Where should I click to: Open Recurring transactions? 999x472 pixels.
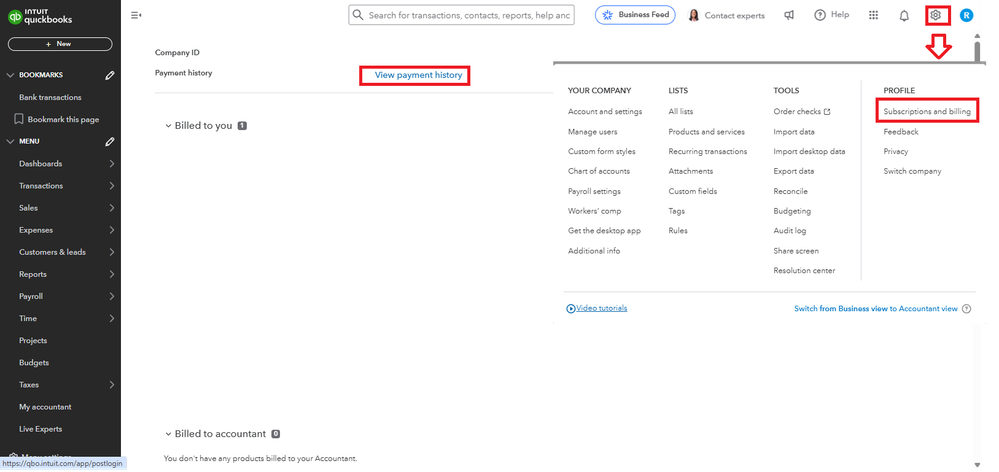coord(708,152)
